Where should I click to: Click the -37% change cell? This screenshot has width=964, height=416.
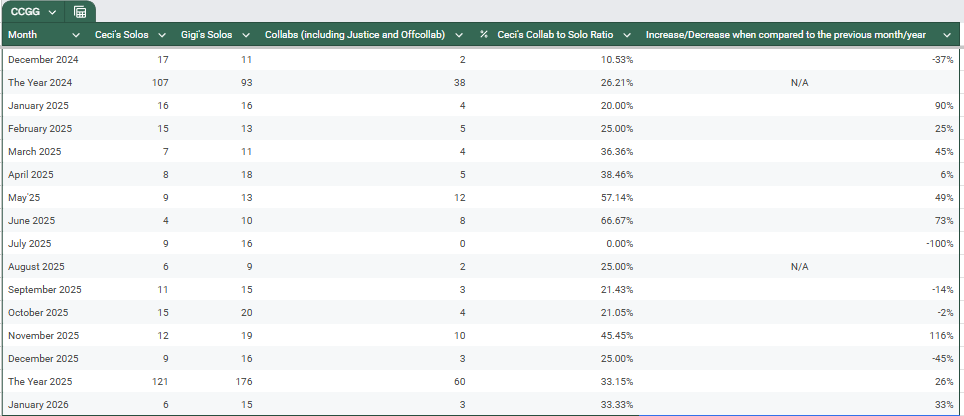click(942, 60)
